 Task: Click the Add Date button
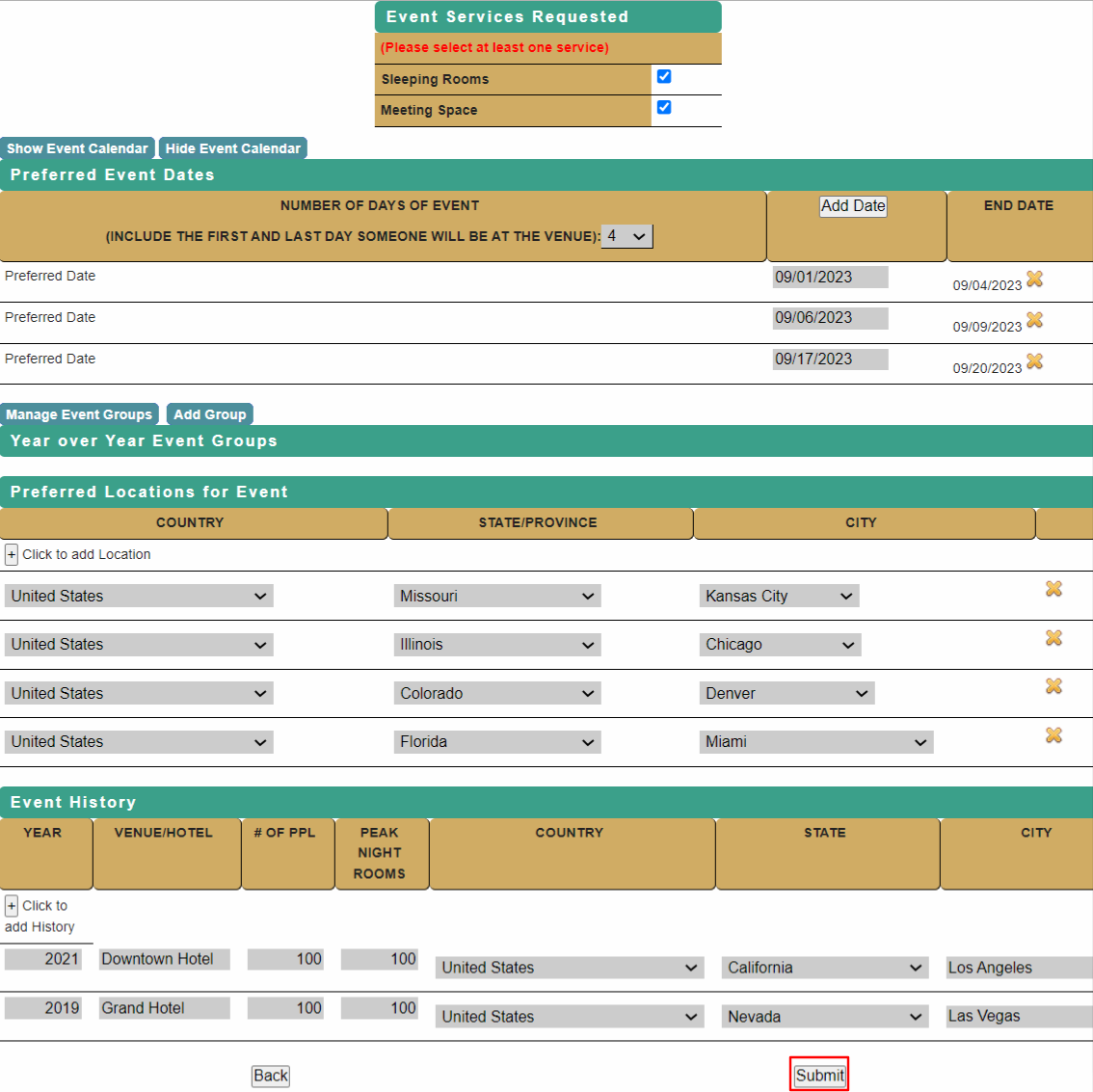pyautogui.click(x=853, y=206)
